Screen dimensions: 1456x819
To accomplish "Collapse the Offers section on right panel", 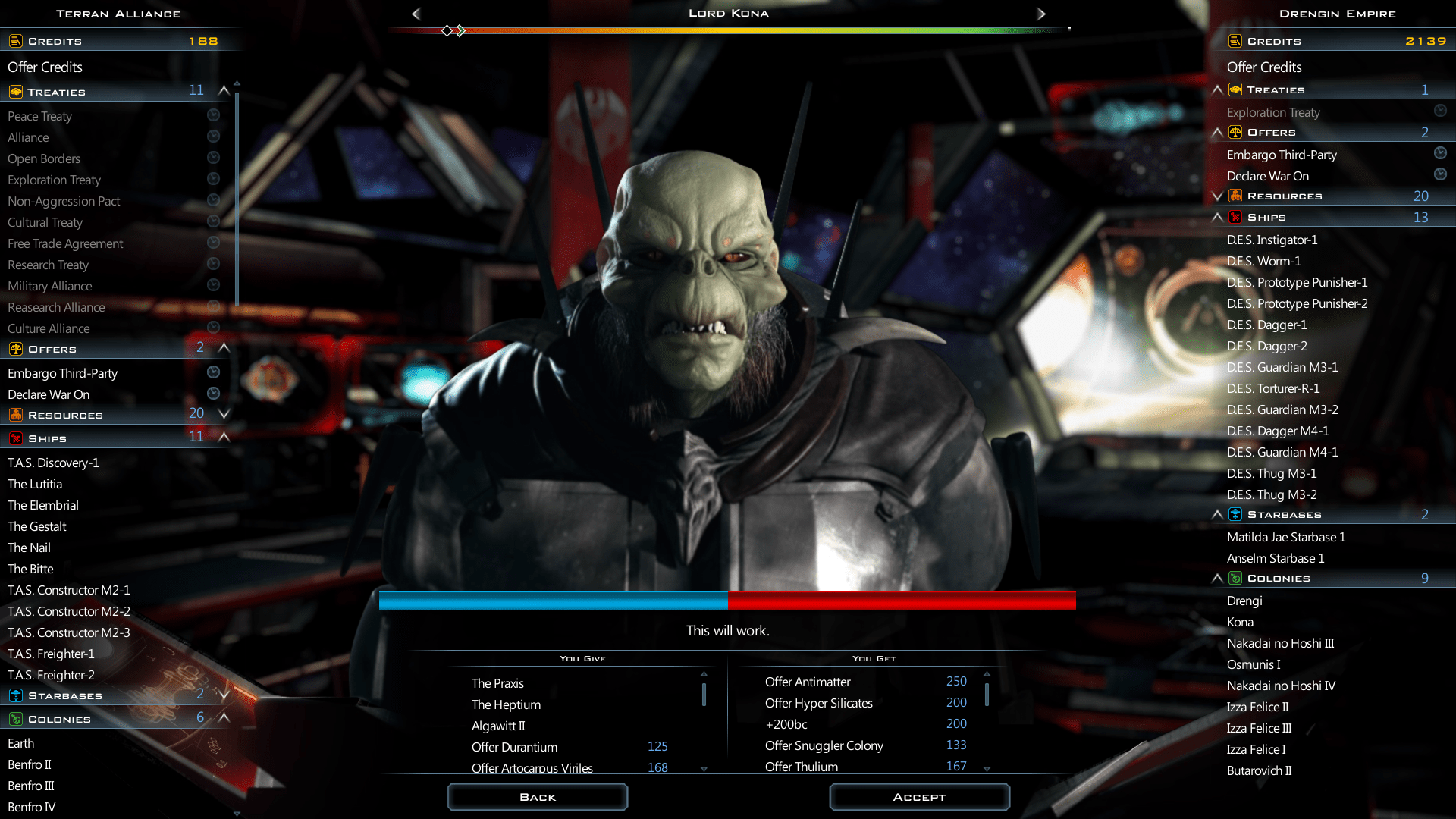I will tap(1219, 131).
